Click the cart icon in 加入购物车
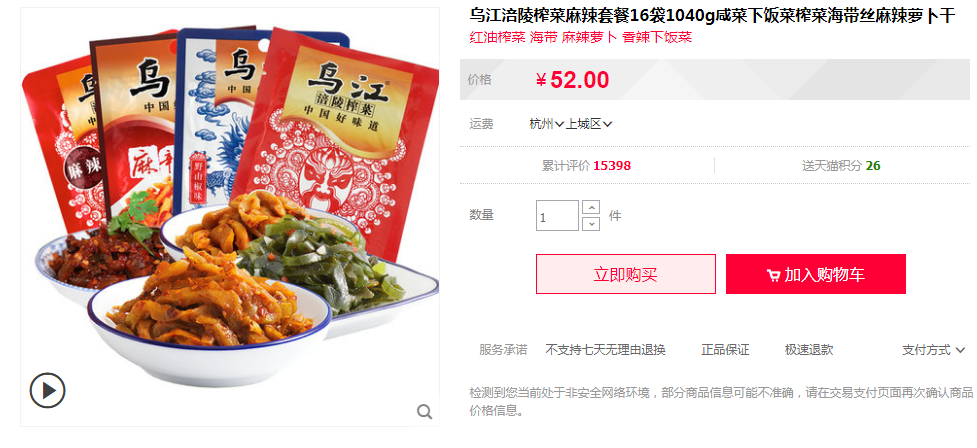 [773, 275]
